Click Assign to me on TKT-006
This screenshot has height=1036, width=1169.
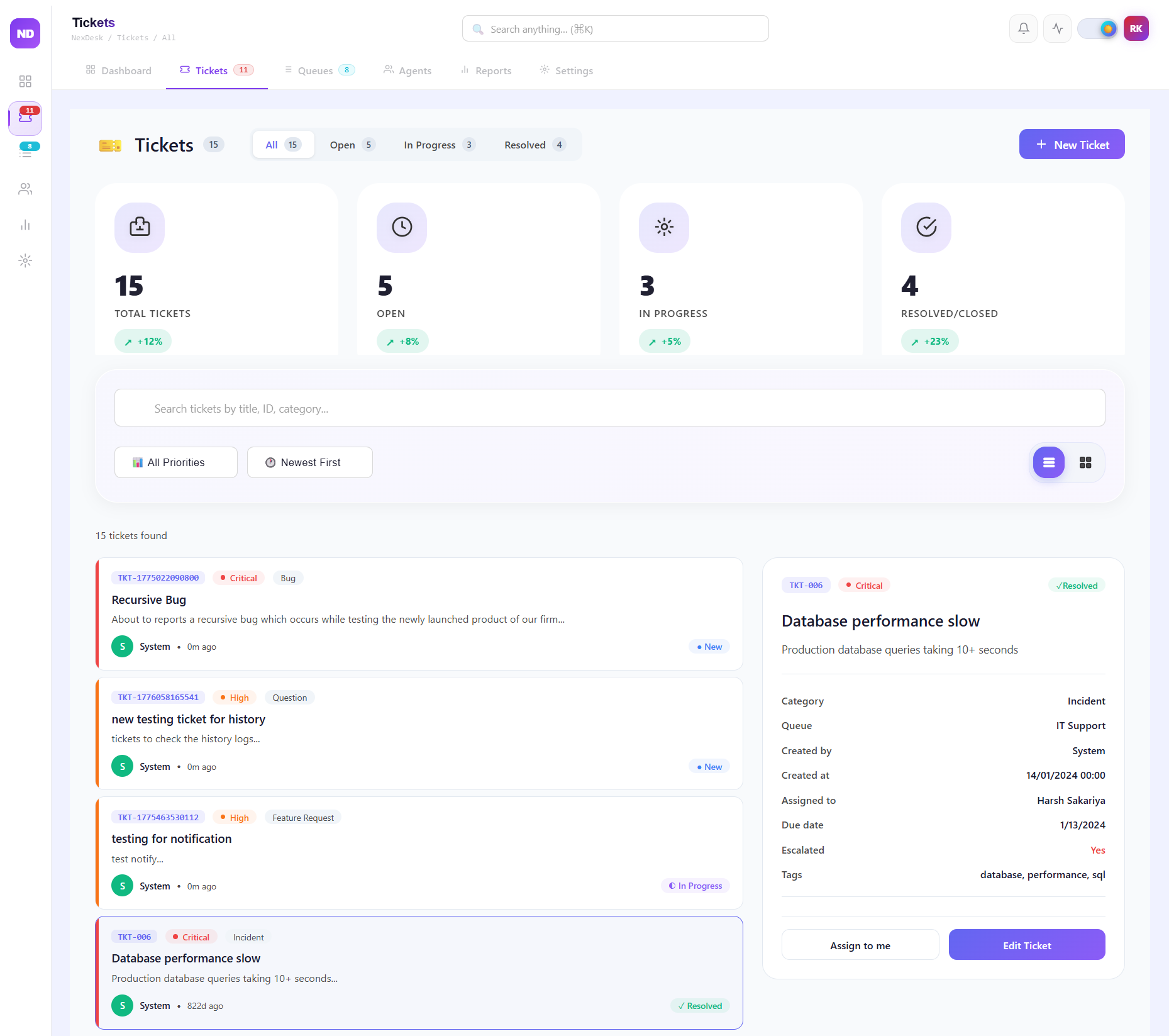tap(860, 945)
